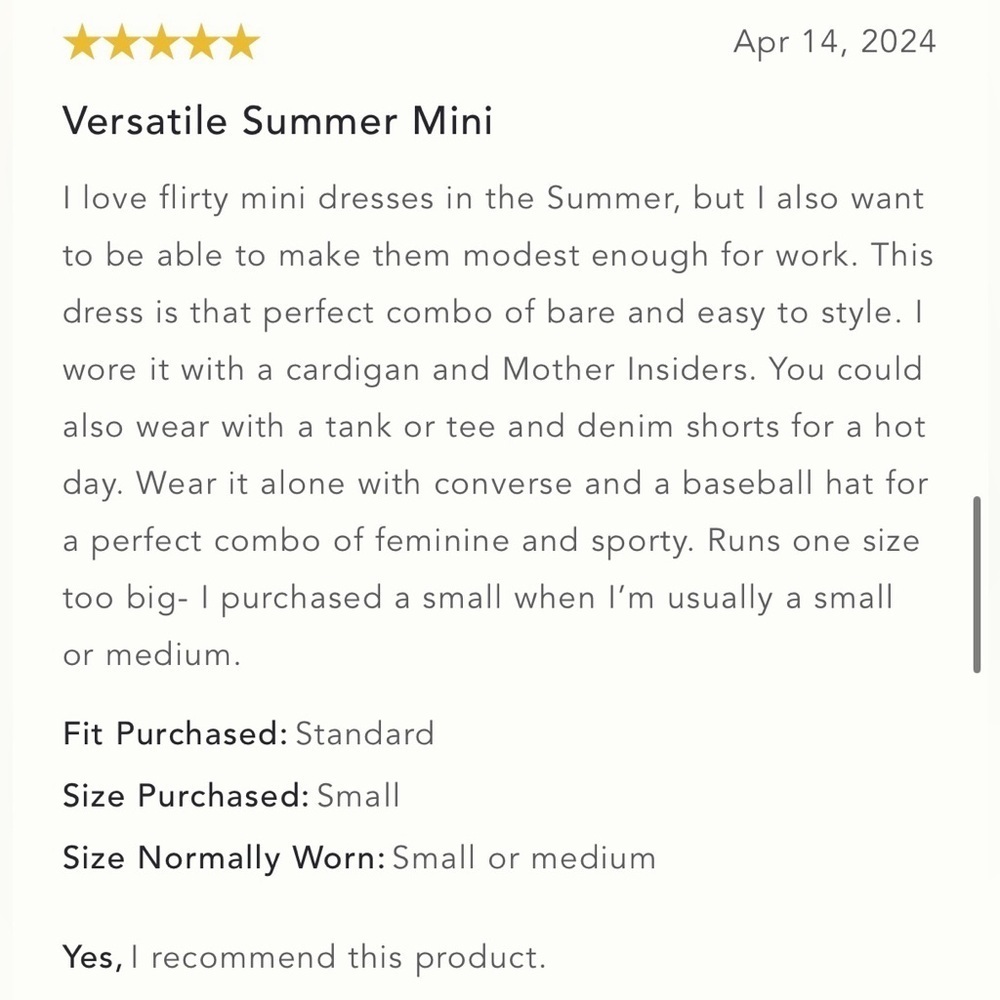Click the last review line, or medium
Image resolution: width=1000 pixels, height=1000 pixels.
(152, 655)
